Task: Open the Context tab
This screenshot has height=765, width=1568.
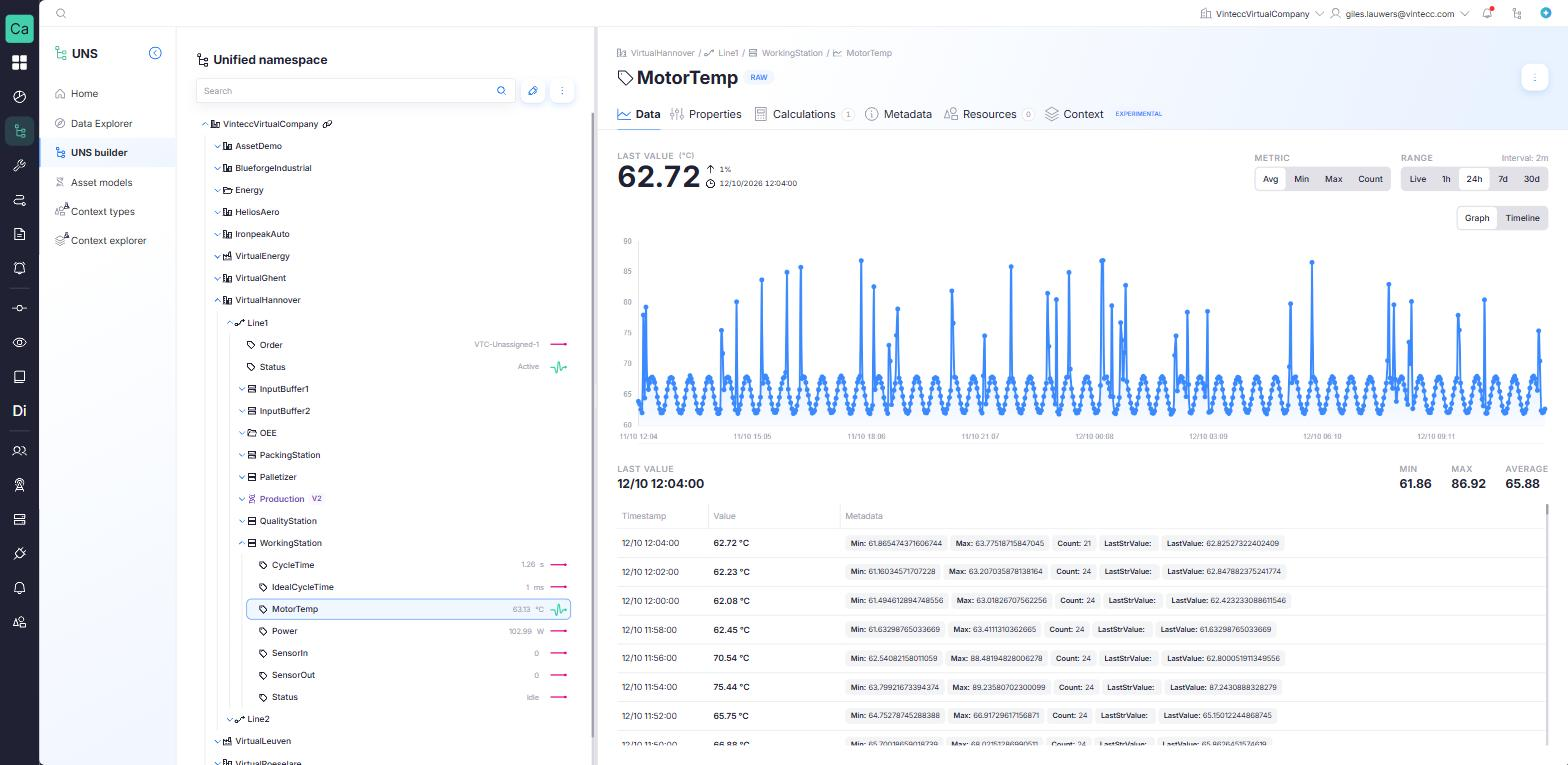Action: (x=1074, y=114)
